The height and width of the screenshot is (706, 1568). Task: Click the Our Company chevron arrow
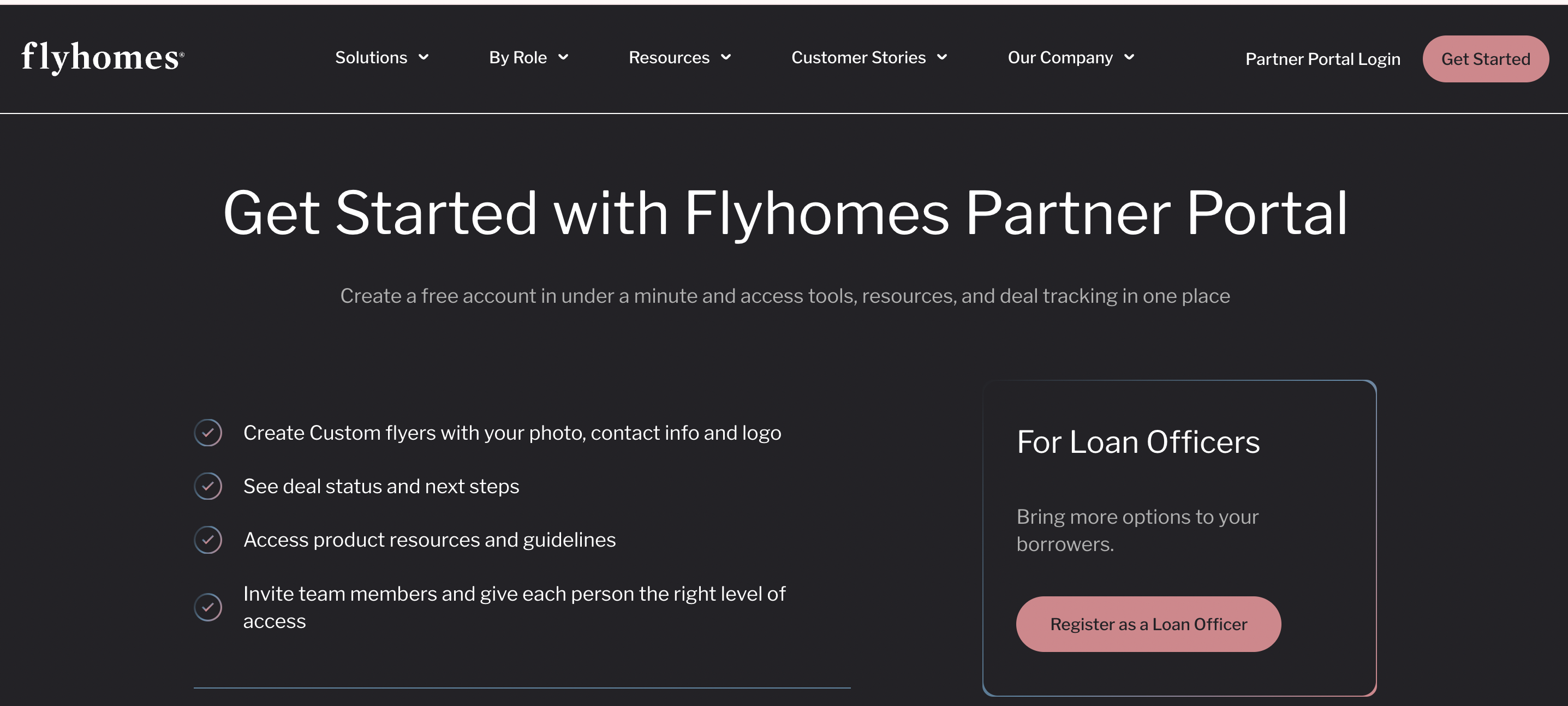click(1129, 57)
